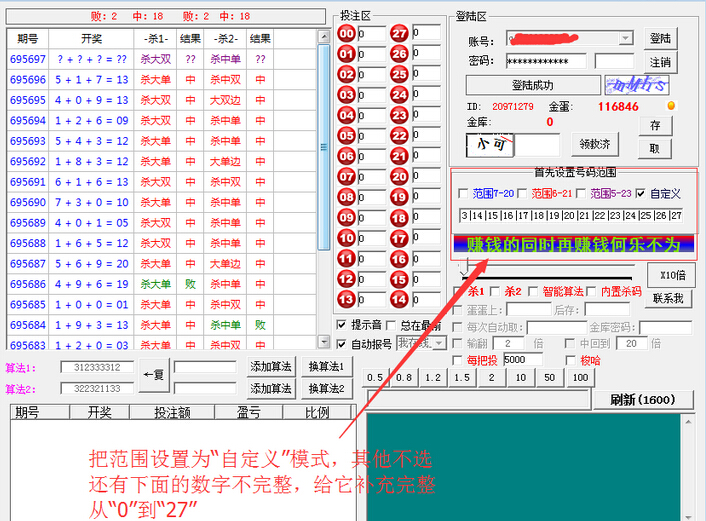Click red number ball 16

pos(399,258)
